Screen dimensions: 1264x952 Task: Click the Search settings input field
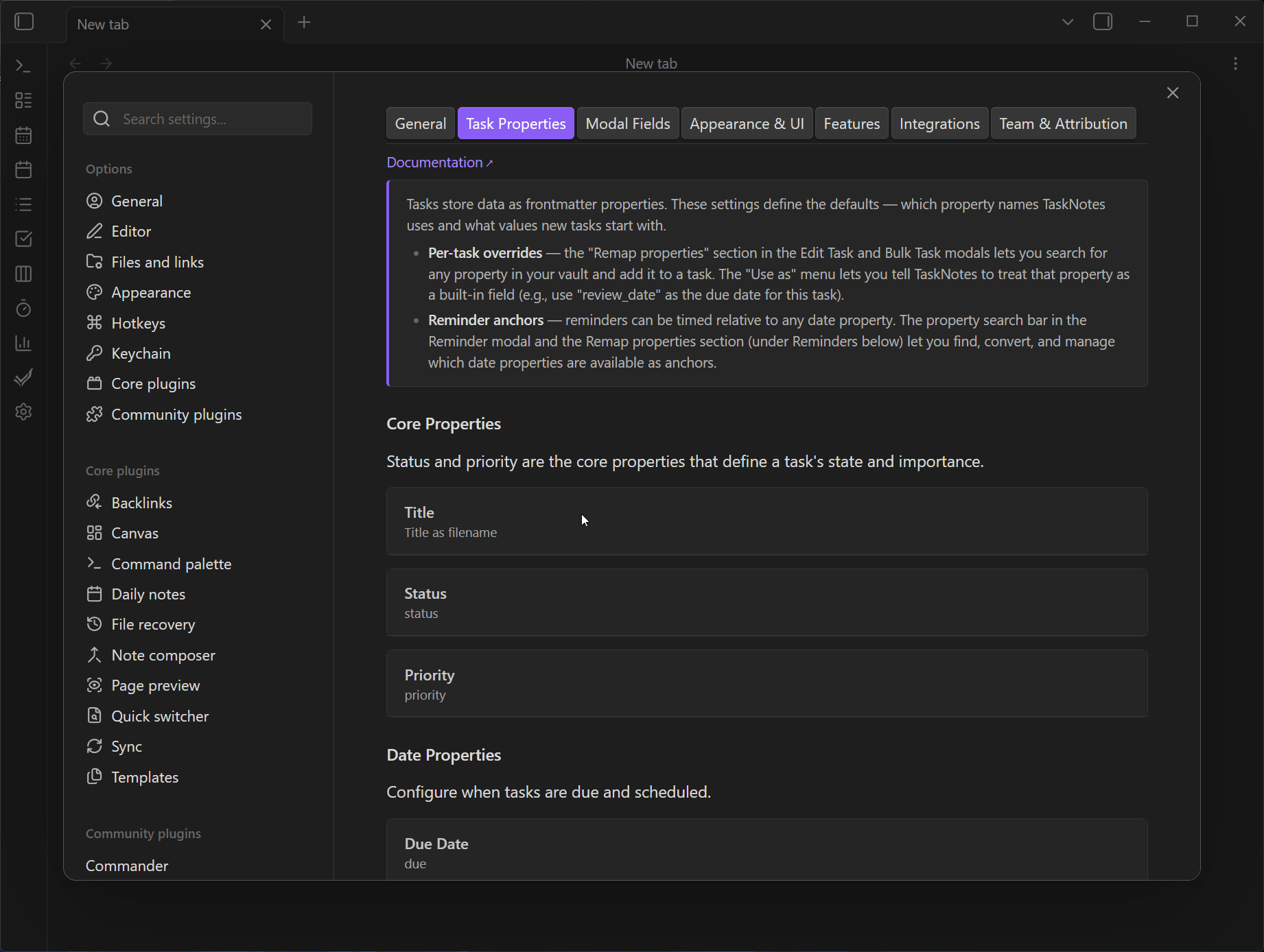pos(198,119)
